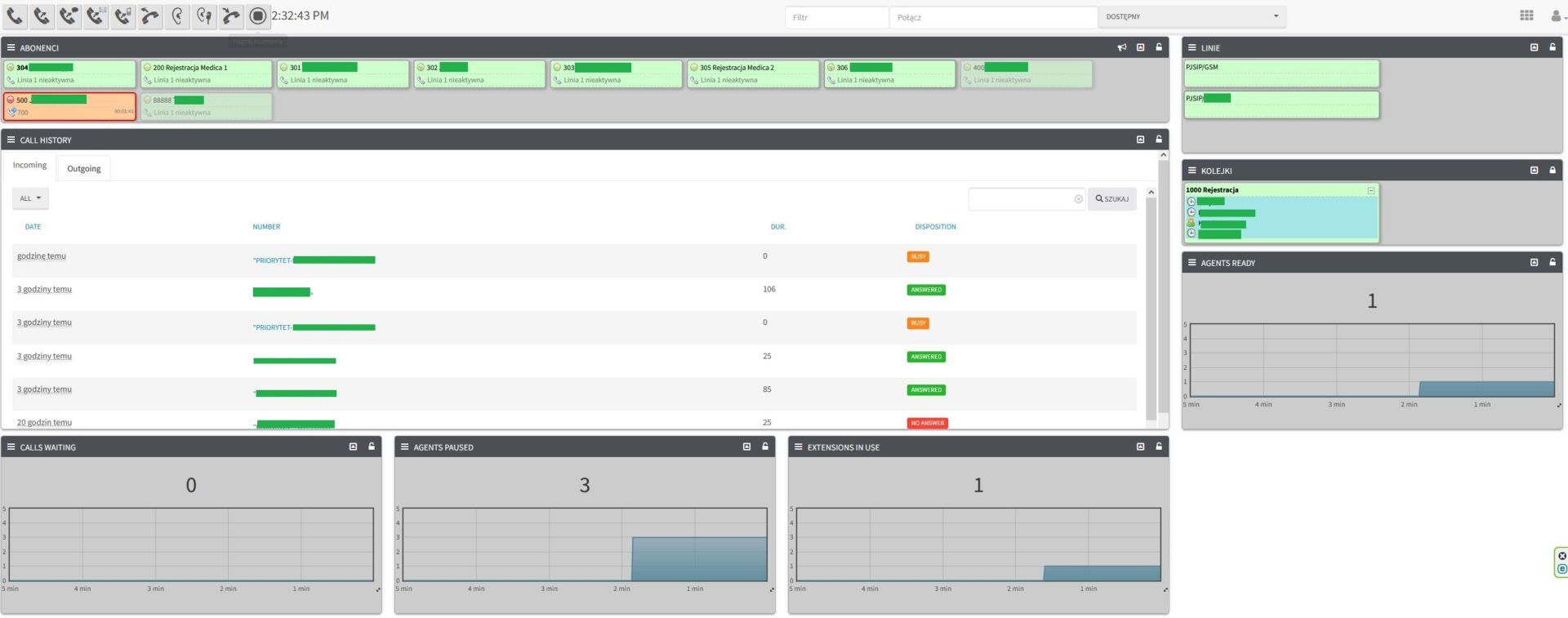This screenshot has width=1568, height=618.
Task: Sort call history by DUR. column
Action: coord(778,227)
